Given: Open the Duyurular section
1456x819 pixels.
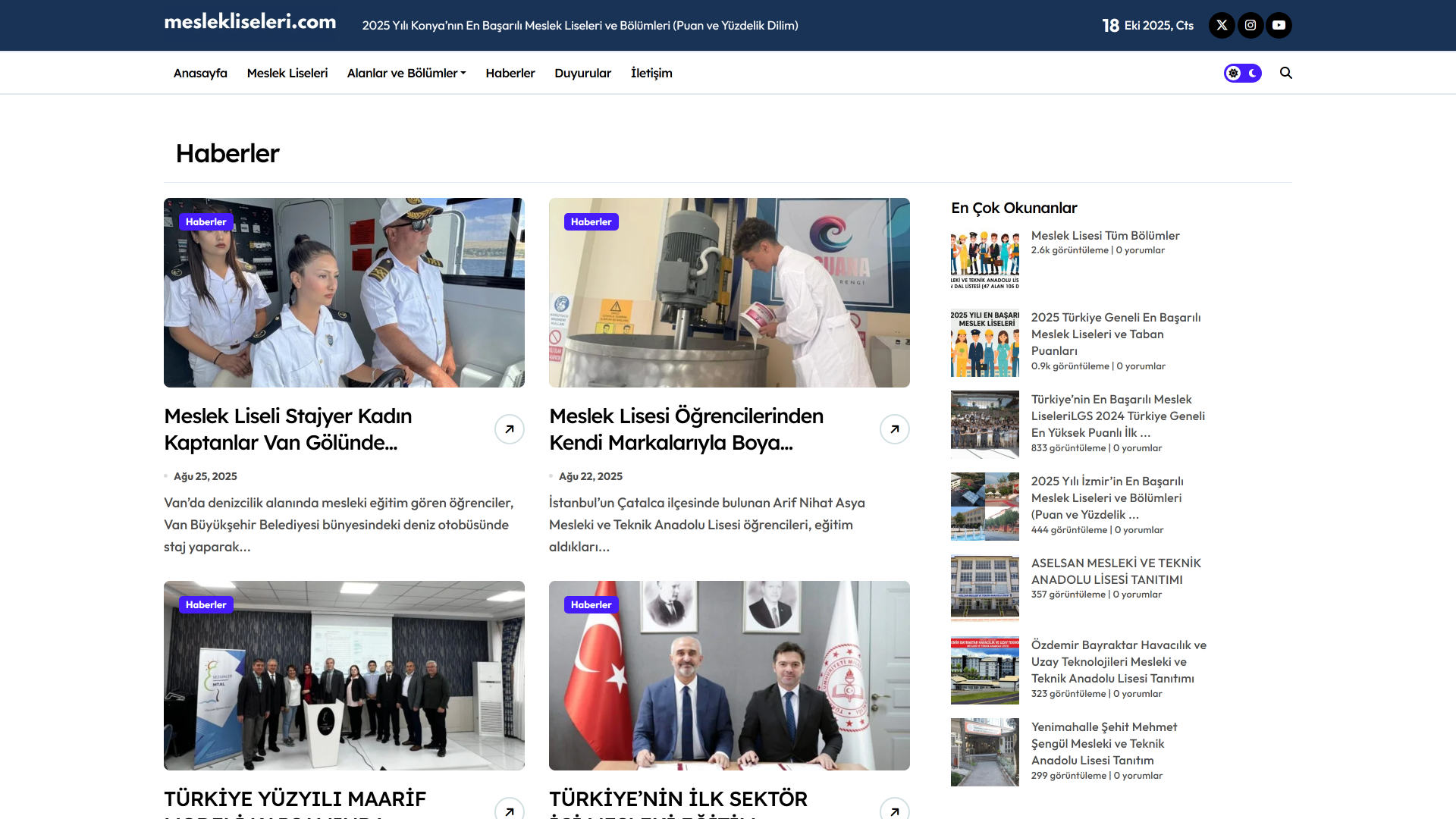Looking at the screenshot, I should (x=582, y=73).
